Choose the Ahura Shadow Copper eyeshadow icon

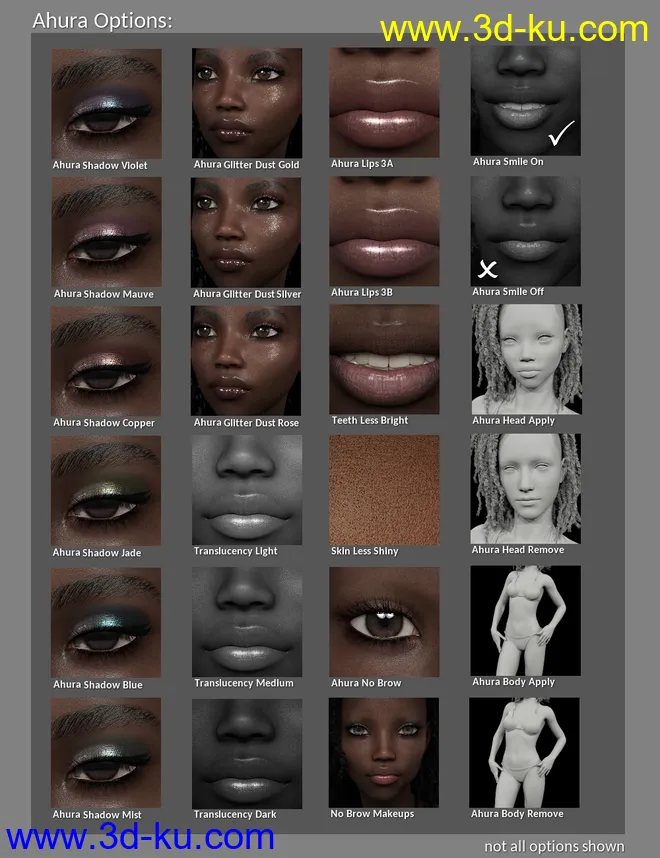coord(106,361)
